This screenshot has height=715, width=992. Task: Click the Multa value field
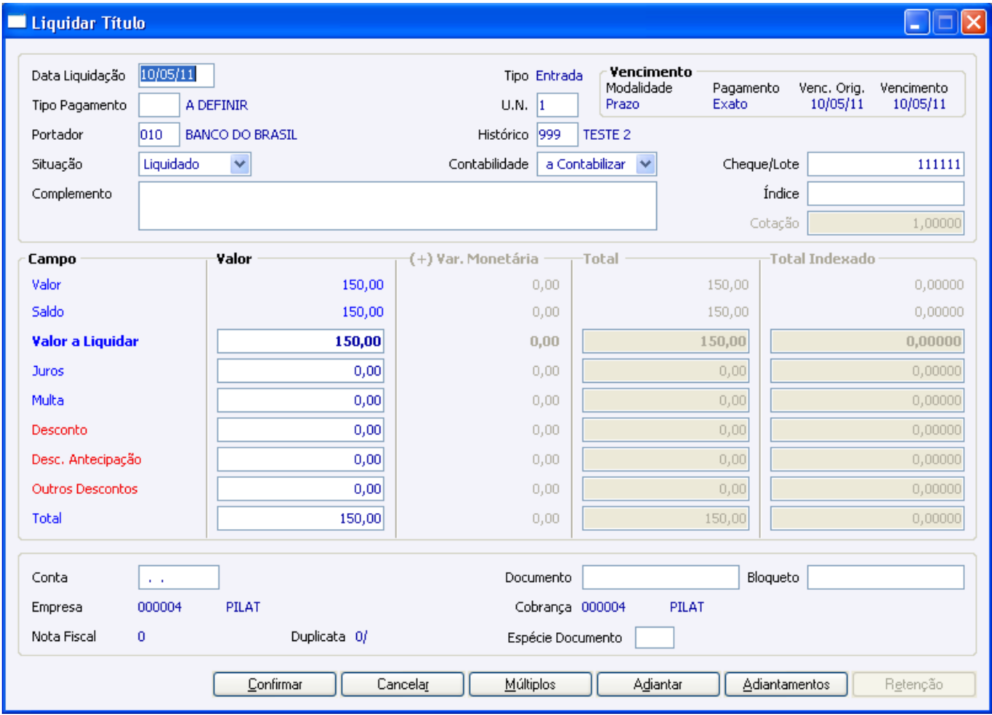tap(301, 400)
